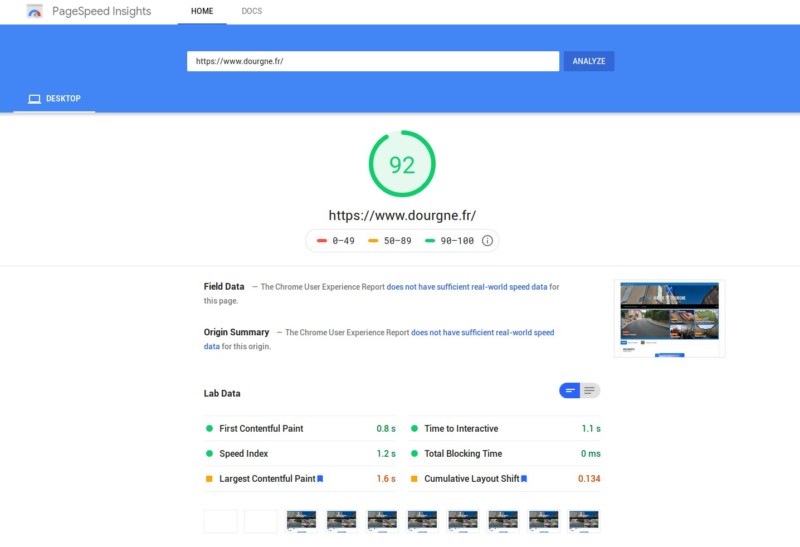Select the third filmstrip frame
800x547 pixels.
302,521
